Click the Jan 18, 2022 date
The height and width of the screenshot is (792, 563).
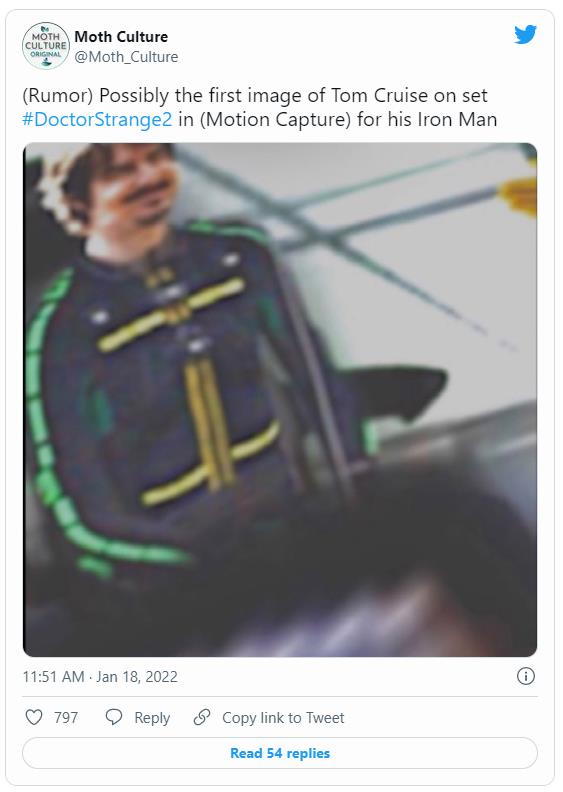[x=137, y=676]
